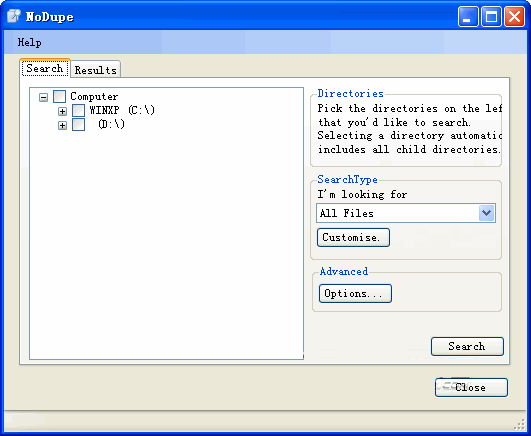Select the WINXP (C:\) tree label
The height and width of the screenshot is (436, 531).
coord(122,110)
